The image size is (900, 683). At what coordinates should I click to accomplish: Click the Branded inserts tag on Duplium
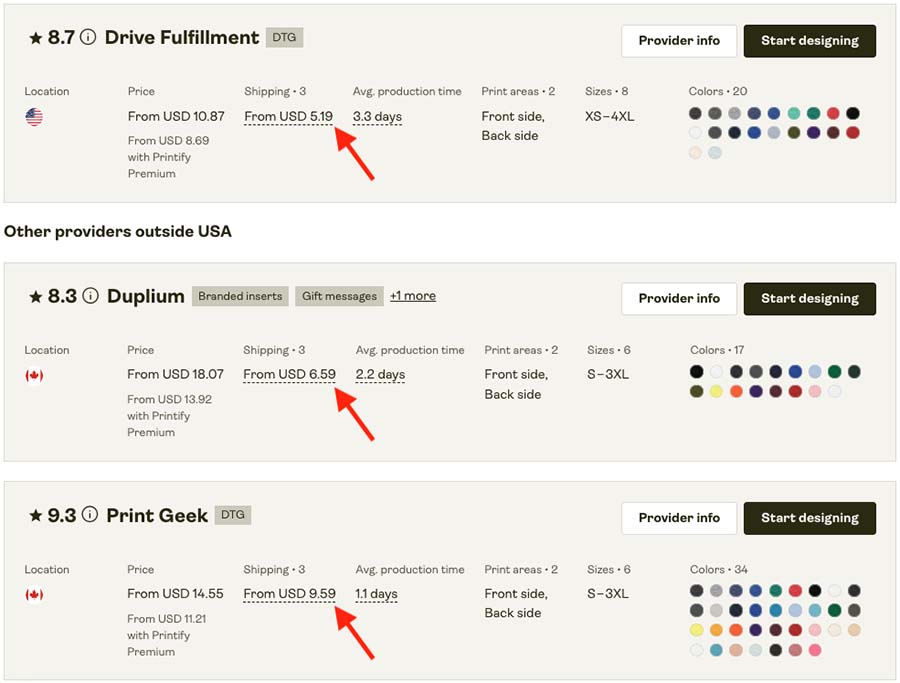click(240, 296)
